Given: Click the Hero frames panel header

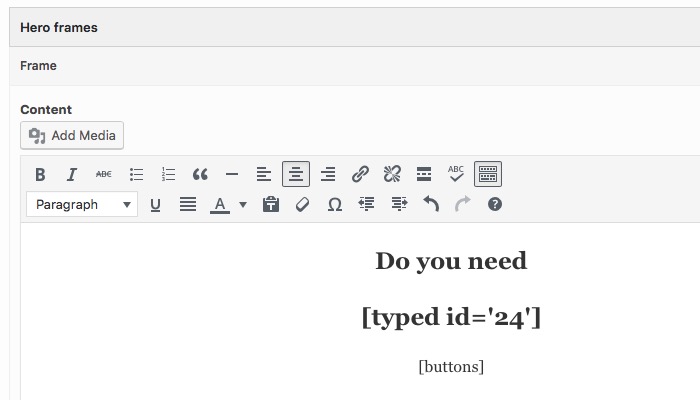Looking at the screenshot, I should click(354, 27).
